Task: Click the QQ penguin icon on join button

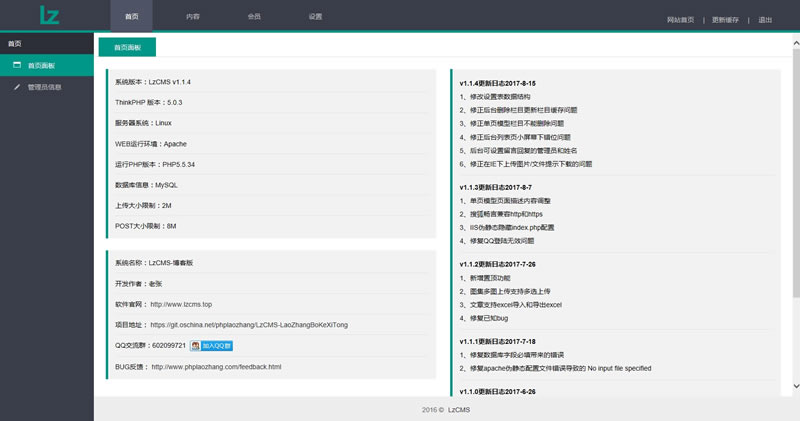Action: [195, 346]
